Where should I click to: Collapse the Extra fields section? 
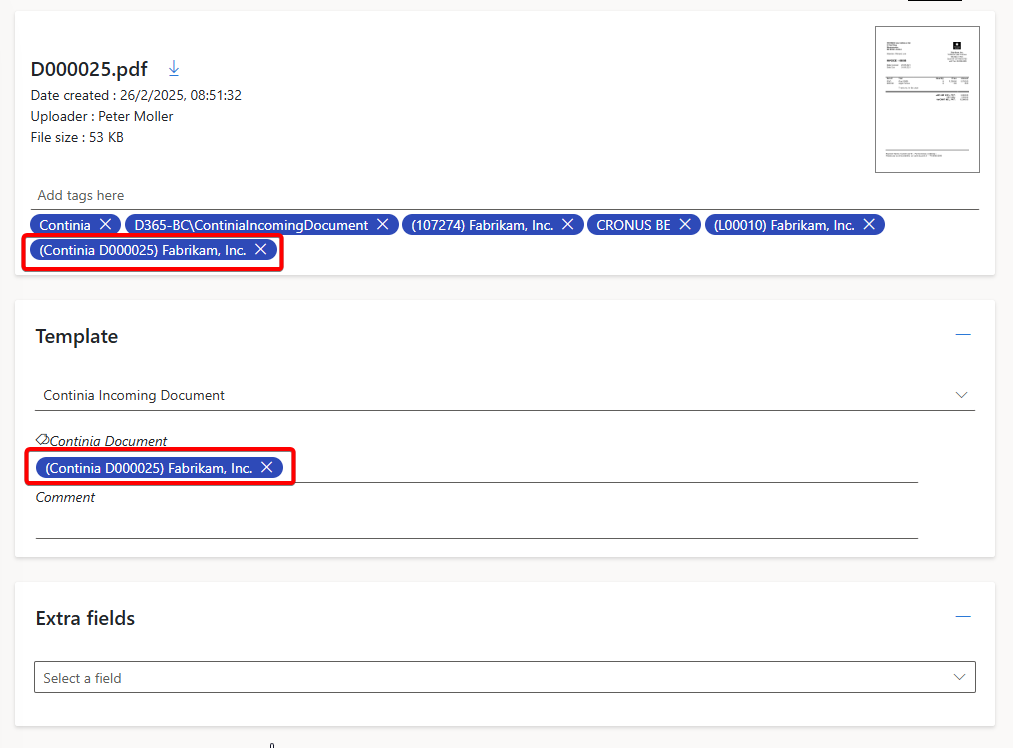pos(963,617)
